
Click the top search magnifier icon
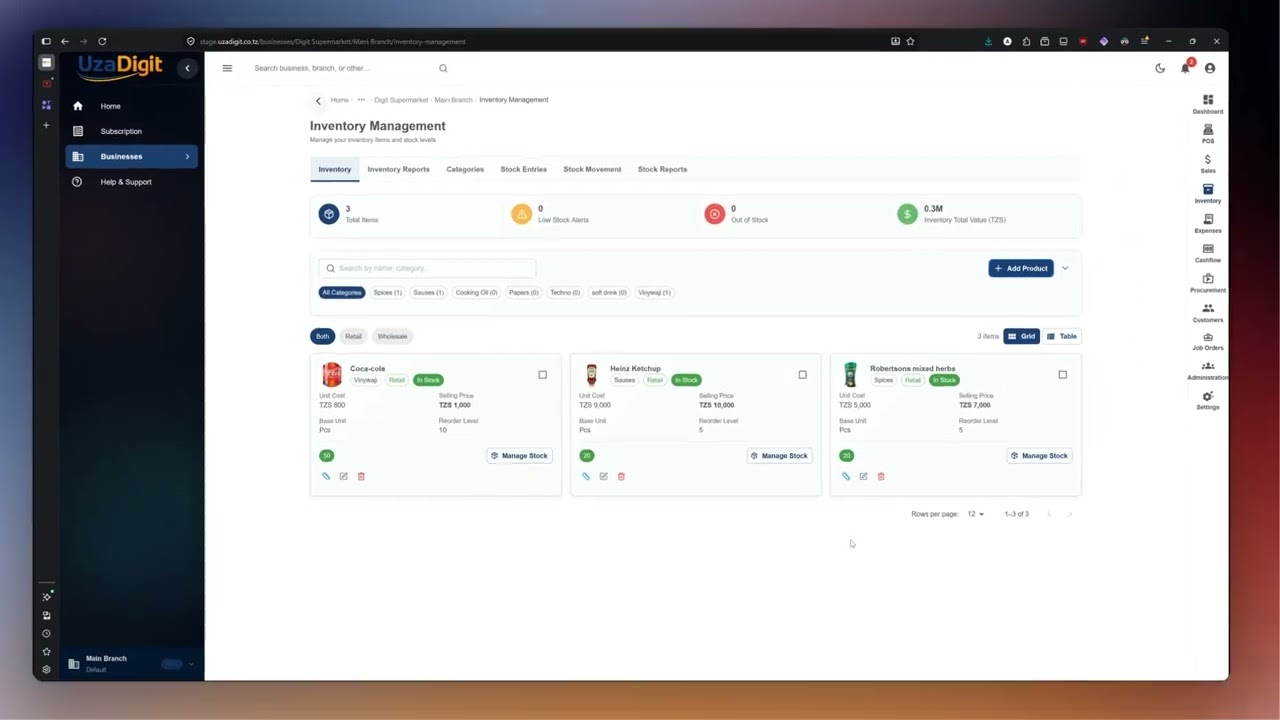pyautogui.click(x=443, y=68)
